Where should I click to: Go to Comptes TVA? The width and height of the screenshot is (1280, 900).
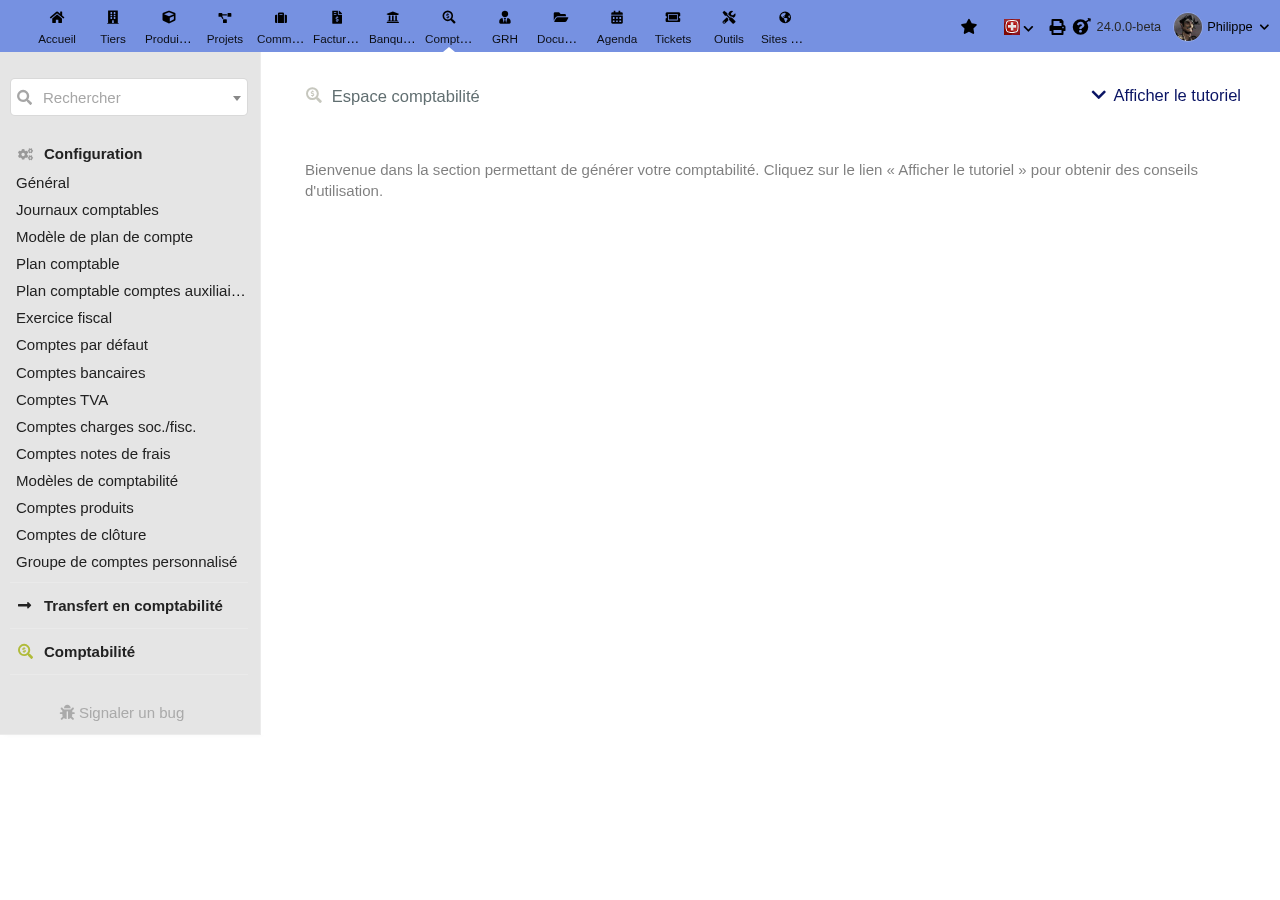coord(62,399)
